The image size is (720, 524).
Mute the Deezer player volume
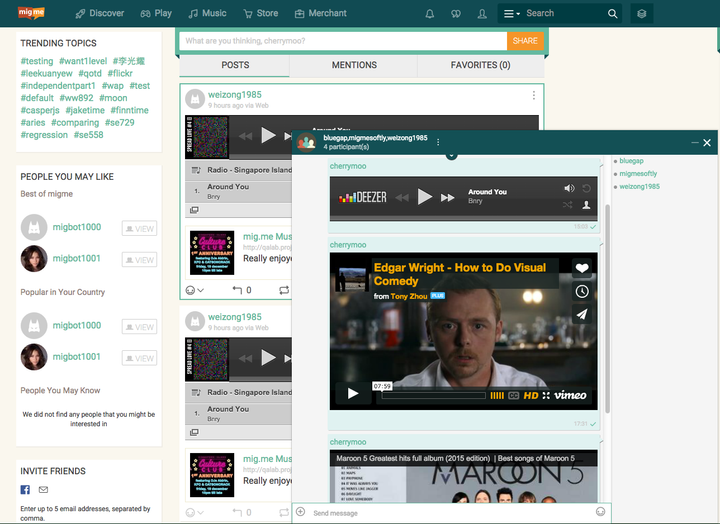[x=569, y=188]
